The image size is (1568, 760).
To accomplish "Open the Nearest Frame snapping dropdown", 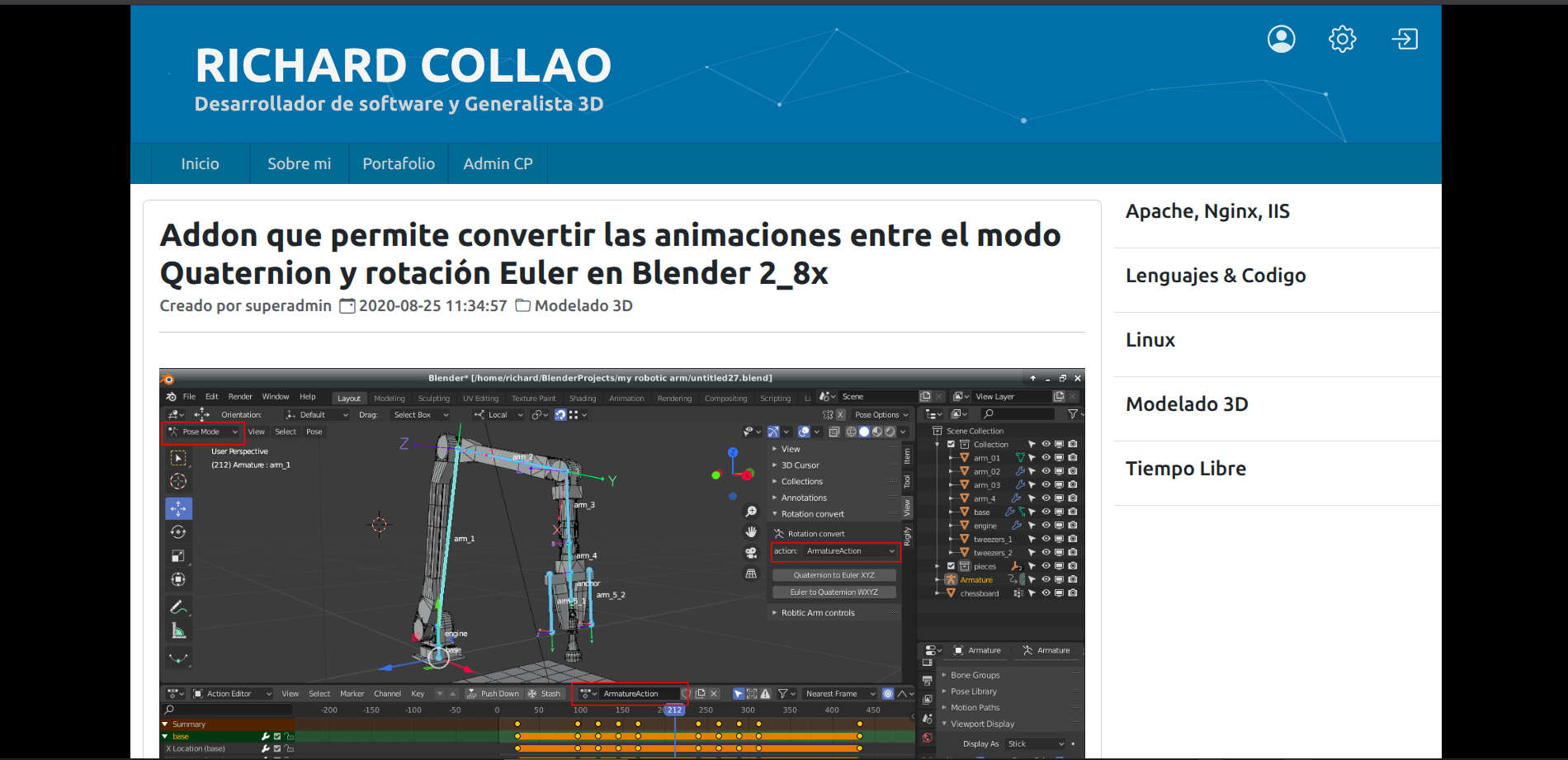I will pyautogui.click(x=840, y=694).
